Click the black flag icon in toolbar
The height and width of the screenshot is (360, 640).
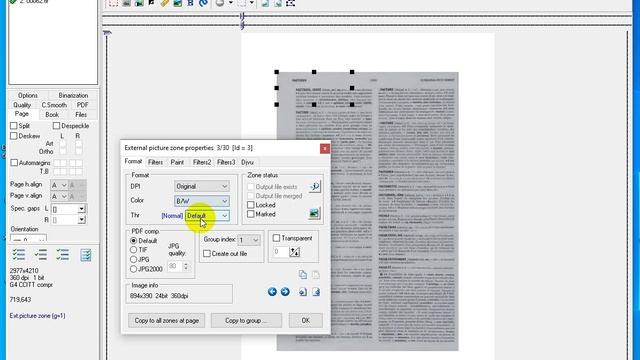(151, 3)
